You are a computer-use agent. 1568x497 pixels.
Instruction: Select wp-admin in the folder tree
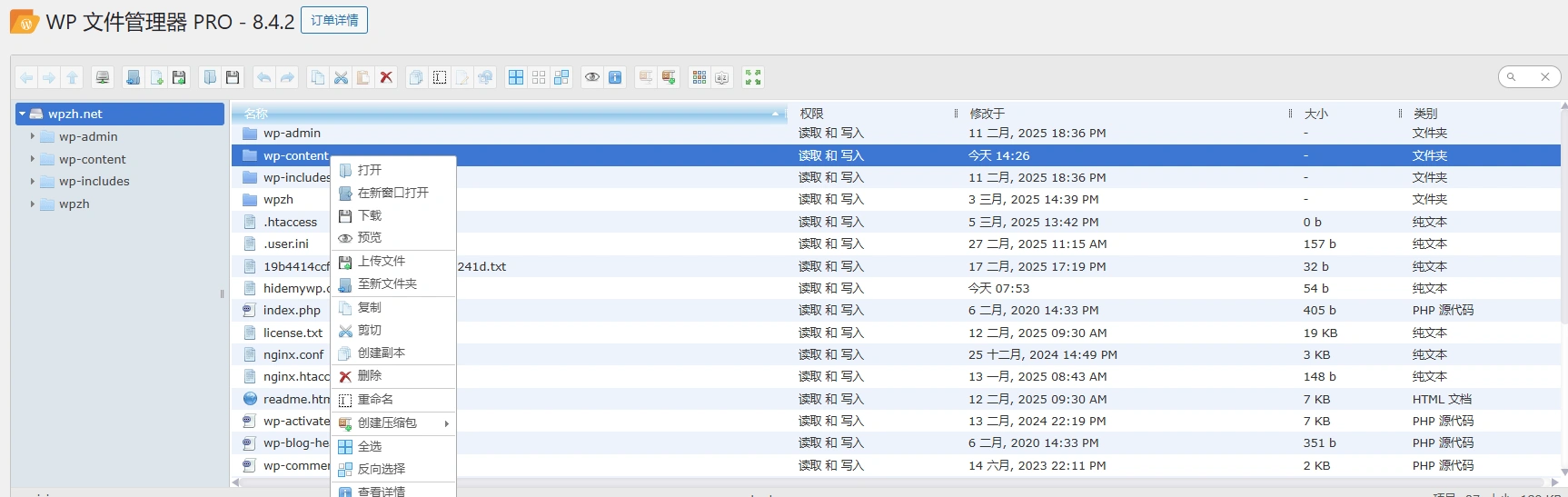pyautogui.click(x=88, y=136)
